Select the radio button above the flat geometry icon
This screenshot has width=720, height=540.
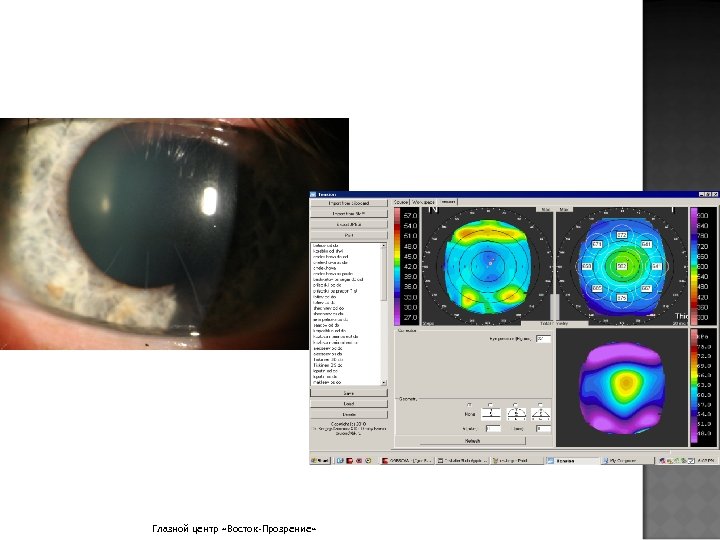click(490, 405)
